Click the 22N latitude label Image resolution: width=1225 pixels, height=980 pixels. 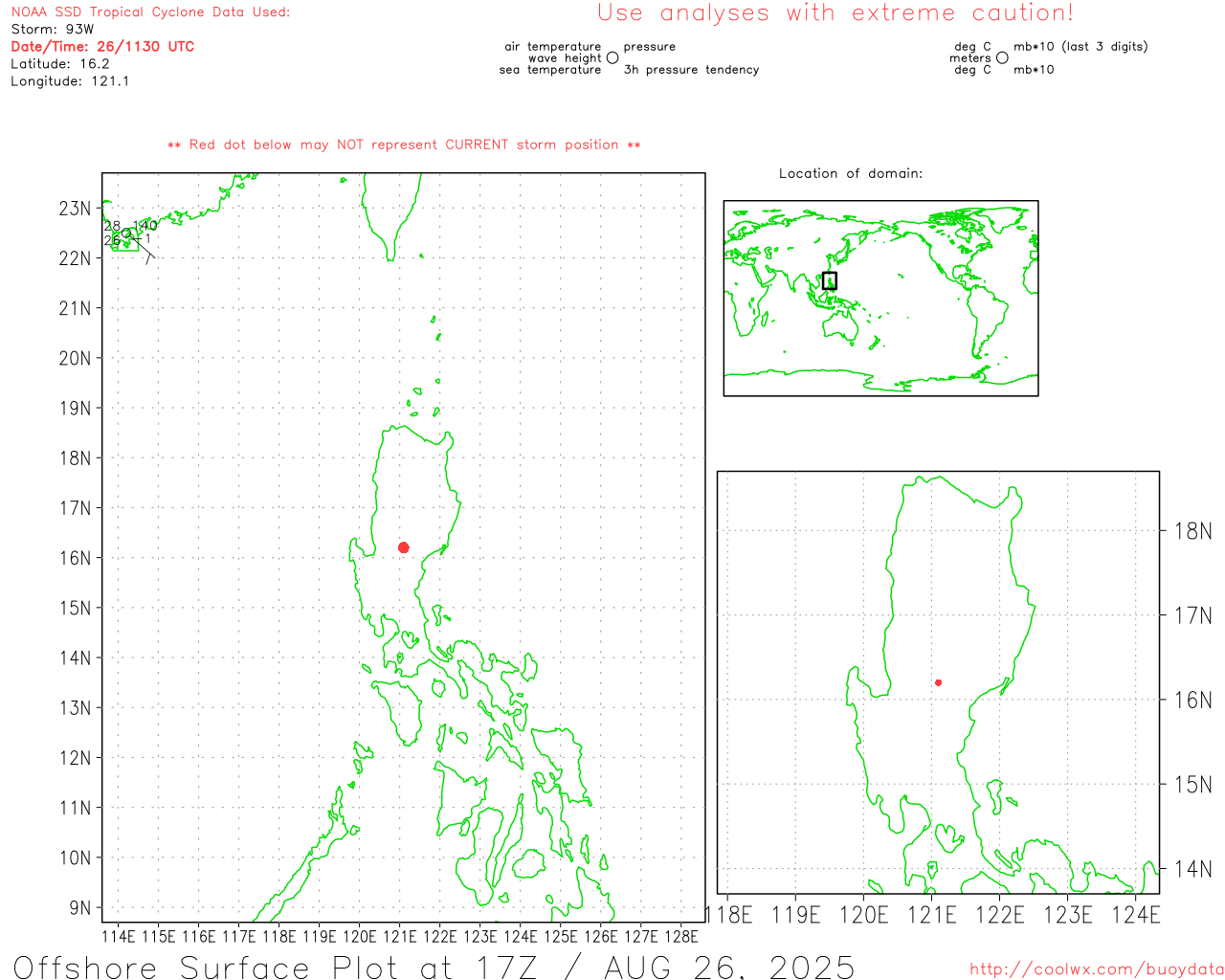click(75, 258)
